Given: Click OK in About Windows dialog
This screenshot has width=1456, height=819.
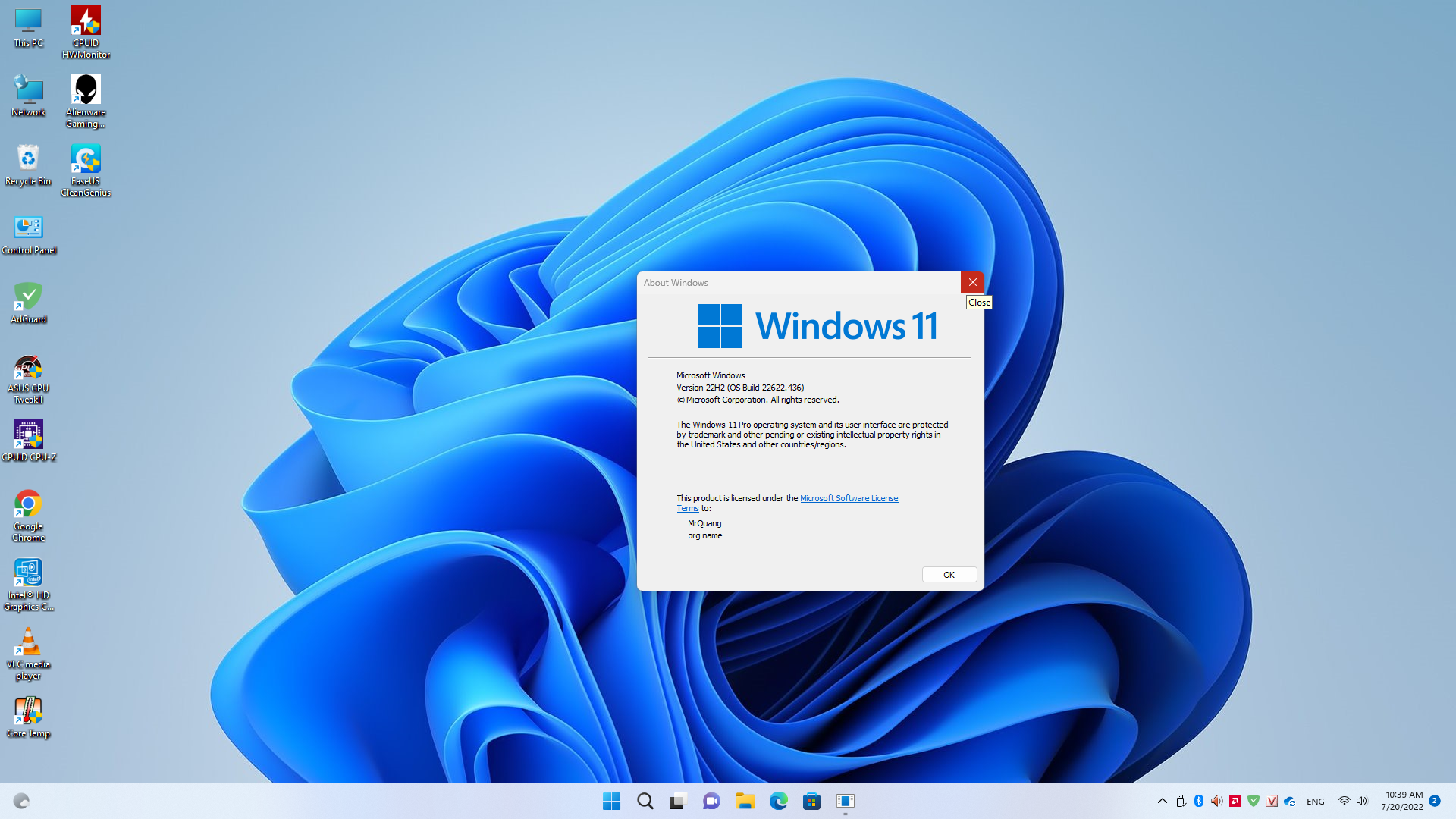Looking at the screenshot, I should 949,575.
